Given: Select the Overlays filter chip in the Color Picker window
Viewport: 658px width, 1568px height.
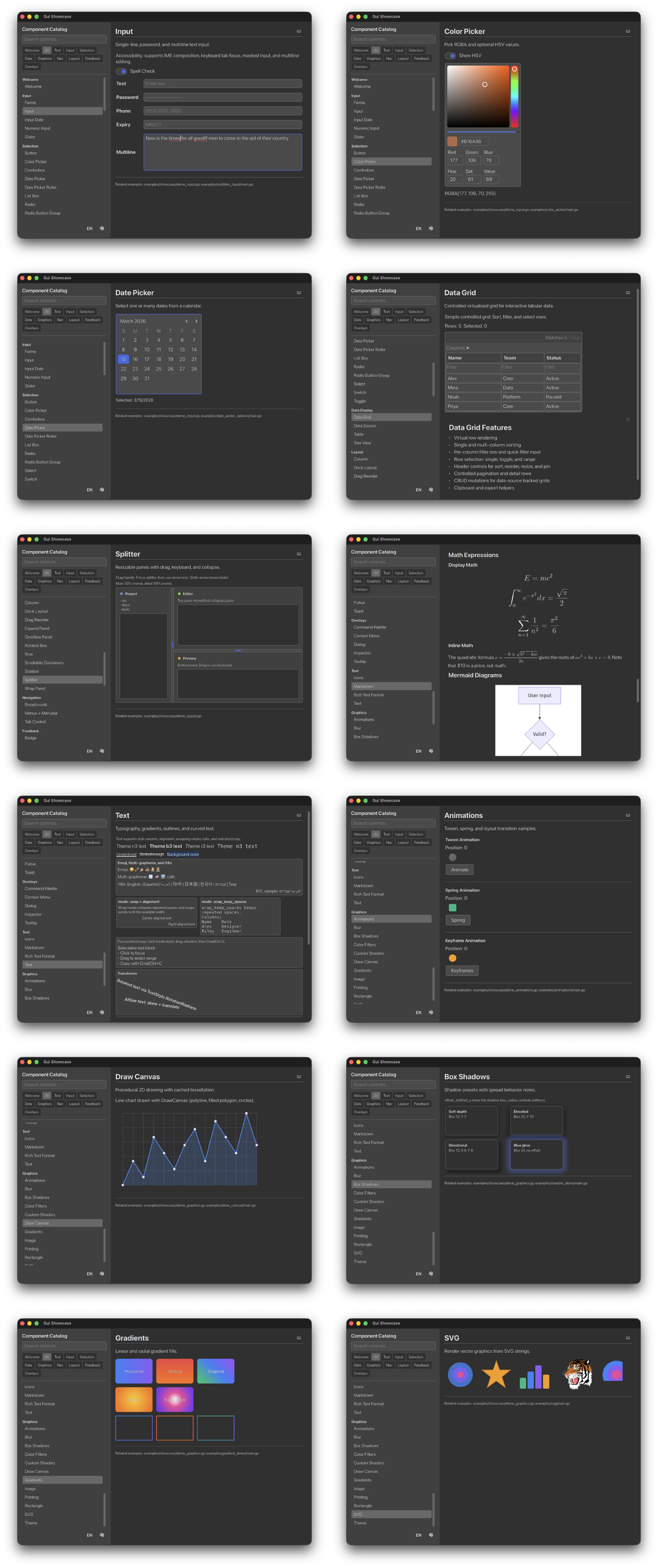Looking at the screenshot, I should [361, 66].
